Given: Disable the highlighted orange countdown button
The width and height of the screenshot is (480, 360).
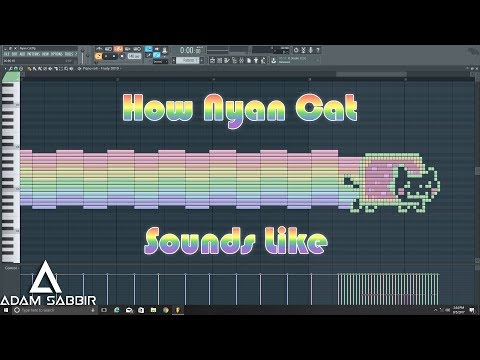Looking at the screenshot, I should [x=118, y=49].
